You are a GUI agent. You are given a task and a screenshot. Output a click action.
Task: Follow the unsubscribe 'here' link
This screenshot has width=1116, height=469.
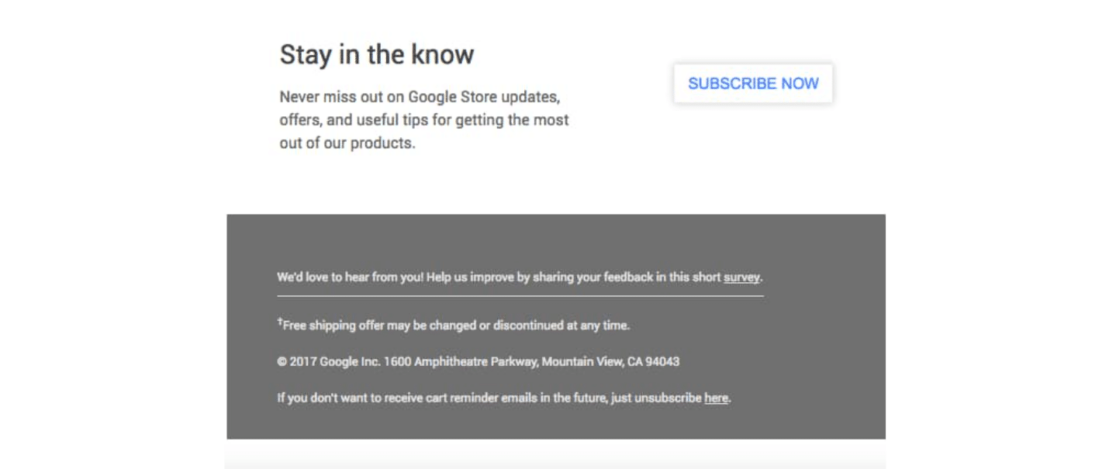coord(716,399)
